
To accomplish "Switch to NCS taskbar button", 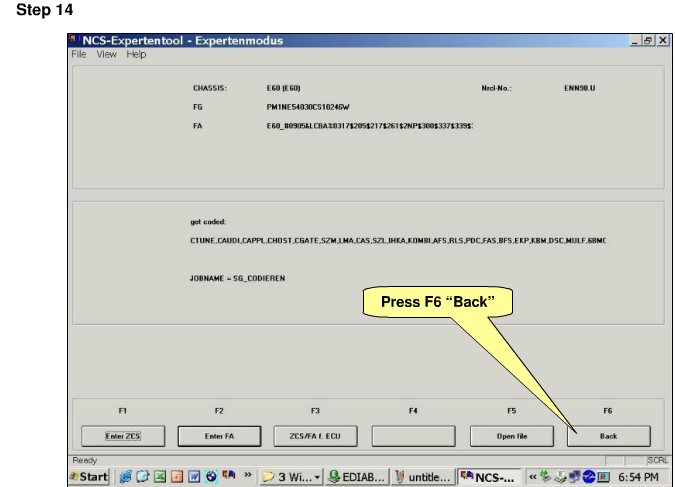I will 489,477.
